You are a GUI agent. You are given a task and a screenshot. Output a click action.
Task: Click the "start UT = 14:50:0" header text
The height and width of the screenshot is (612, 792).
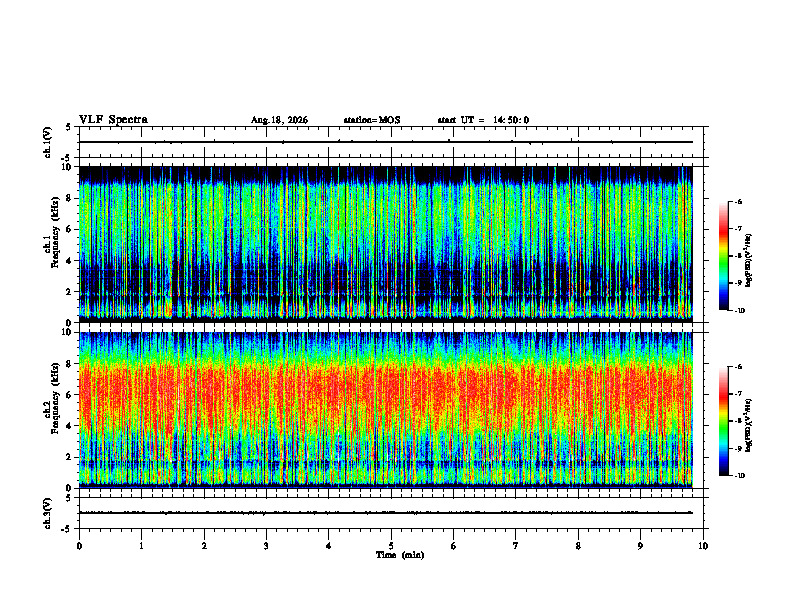click(x=483, y=120)
